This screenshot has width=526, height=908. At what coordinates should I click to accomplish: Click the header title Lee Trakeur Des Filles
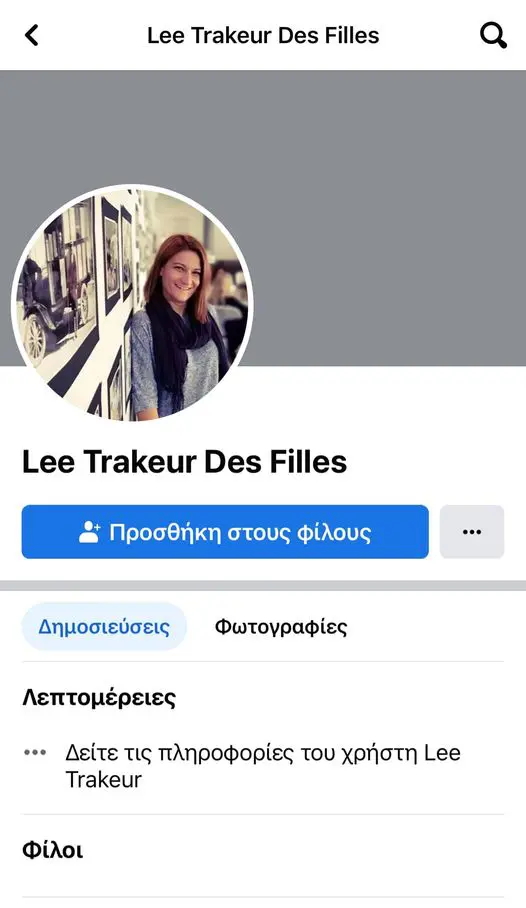(263, 35)
